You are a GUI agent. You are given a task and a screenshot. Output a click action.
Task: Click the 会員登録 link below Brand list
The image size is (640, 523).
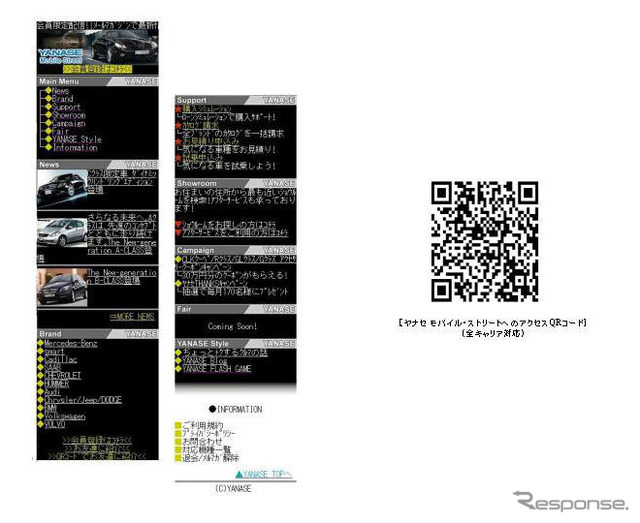tap(97, 440)
